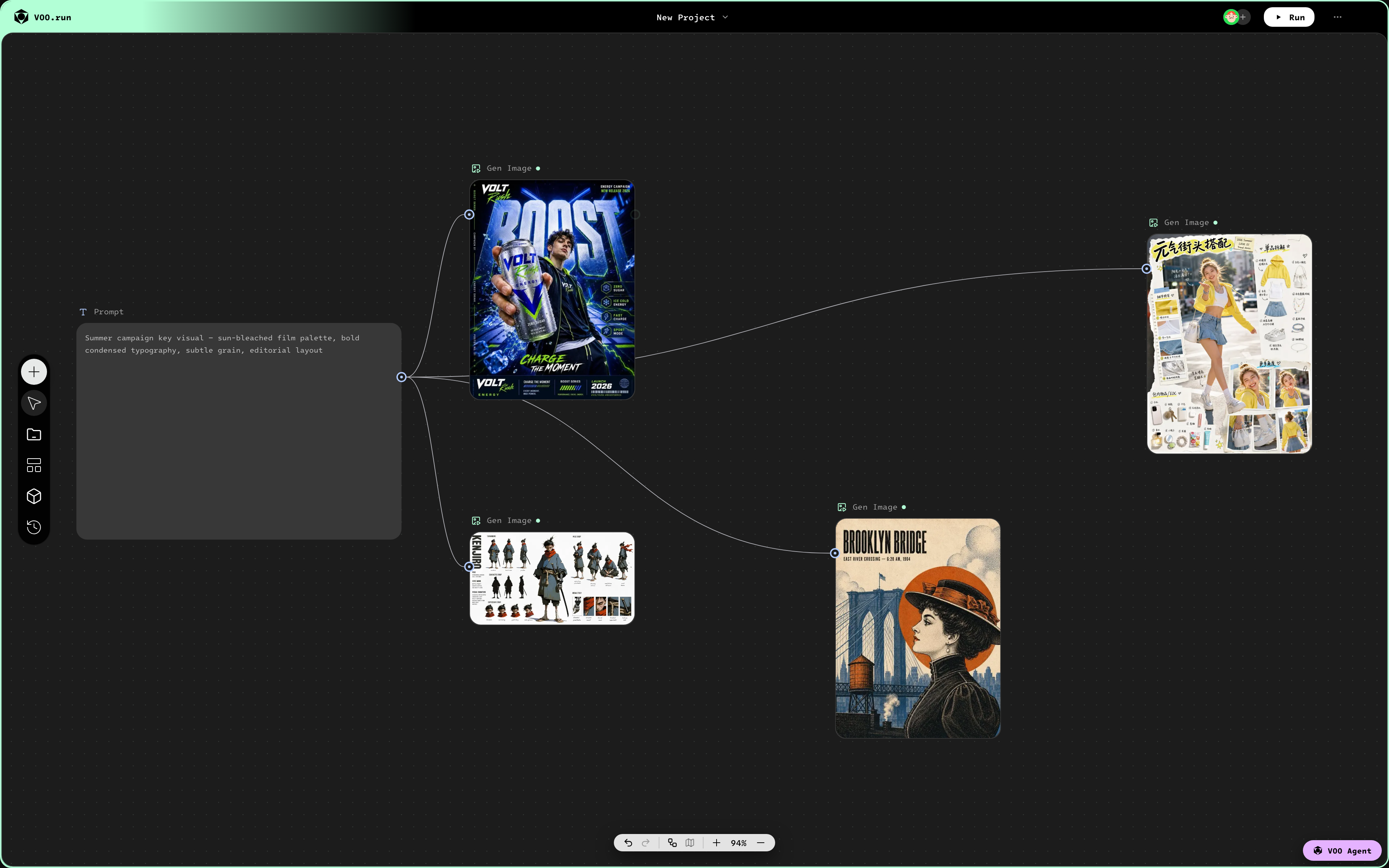This screenshot has height=868, width=1389.
Task: Open the layout templates icon in sidebar
Action: tap(34, 465)
